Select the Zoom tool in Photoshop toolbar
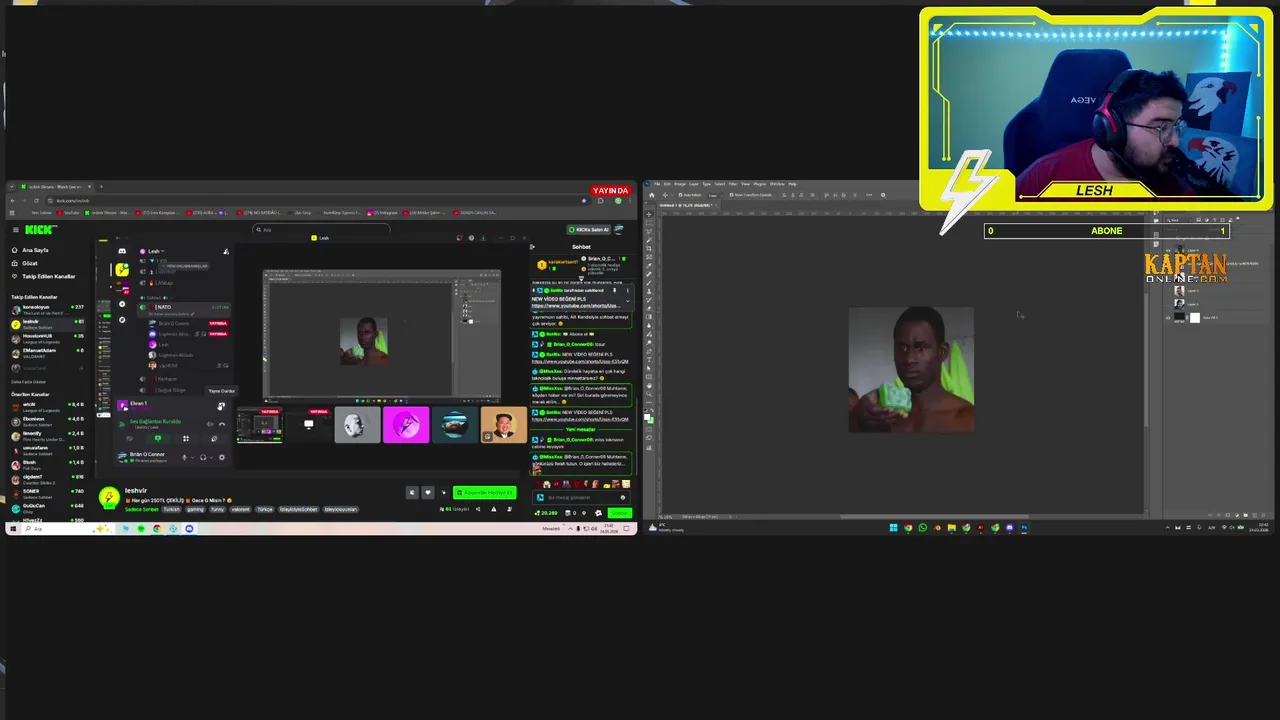 click(x=649, y=394)
